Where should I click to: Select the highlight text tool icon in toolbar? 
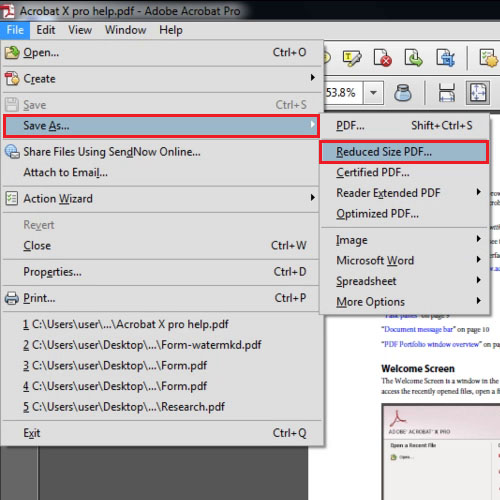pos(352,58)
